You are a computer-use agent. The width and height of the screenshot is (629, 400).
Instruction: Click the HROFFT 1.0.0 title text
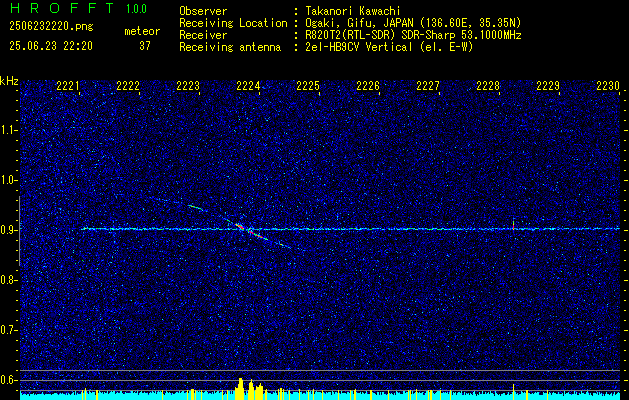79,8
